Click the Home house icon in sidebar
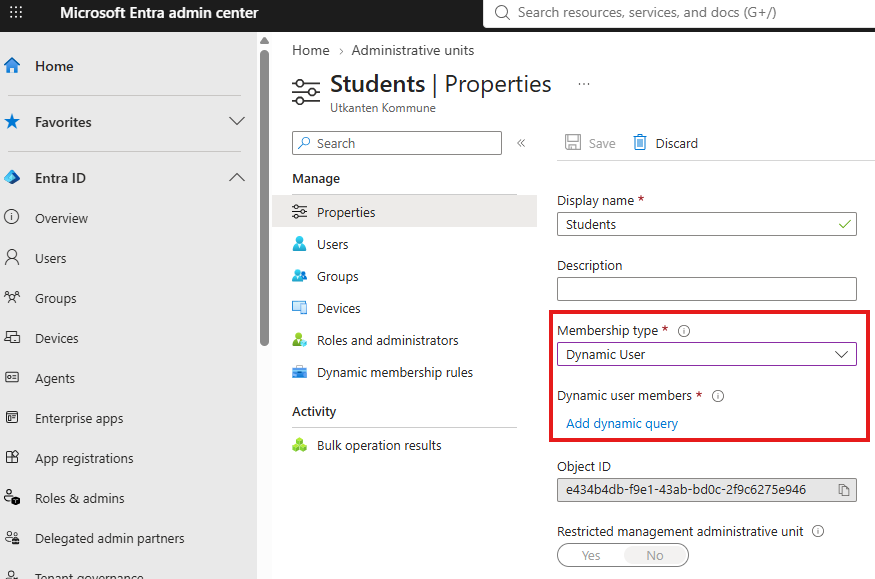The image size is (875, 579). (x=12, y=66)
